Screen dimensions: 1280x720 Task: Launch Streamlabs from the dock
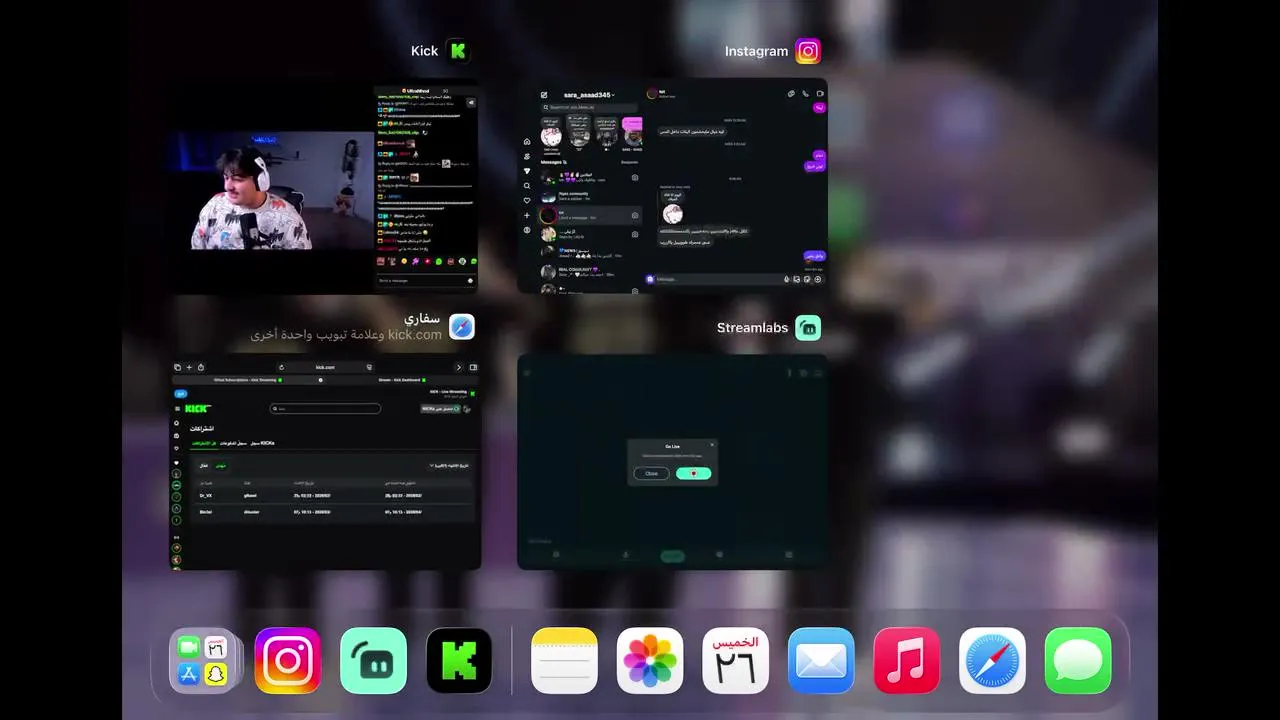(x=374, y=661)
